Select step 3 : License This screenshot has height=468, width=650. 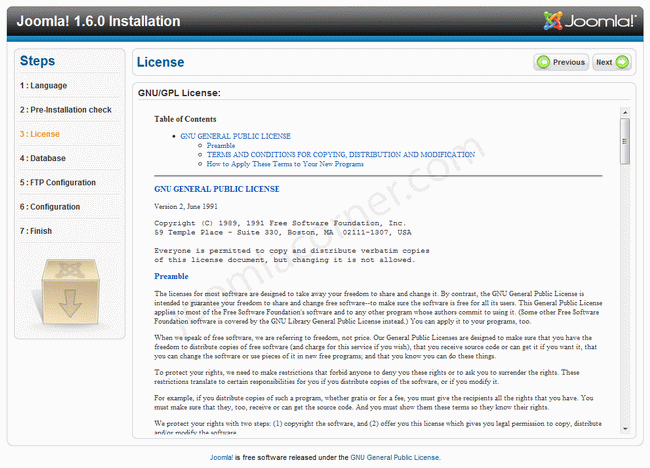(x=40, y=134)
